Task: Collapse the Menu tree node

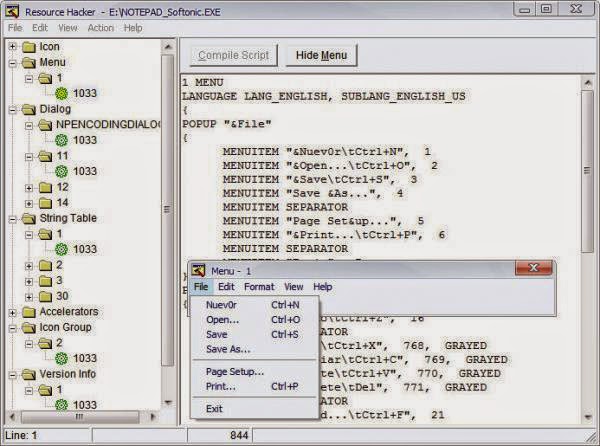Action: point(13,63)
